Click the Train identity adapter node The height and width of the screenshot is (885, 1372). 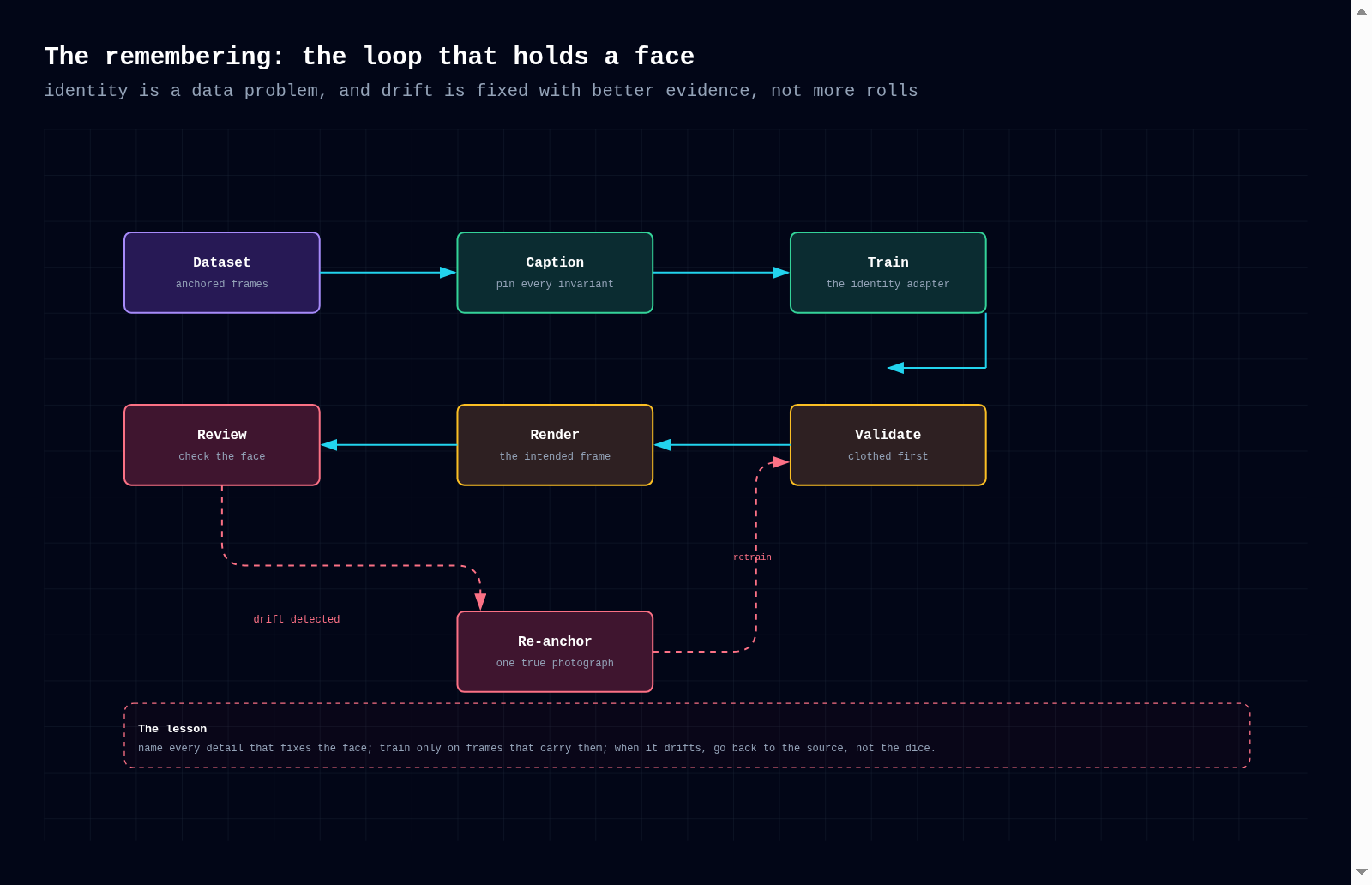888,273
